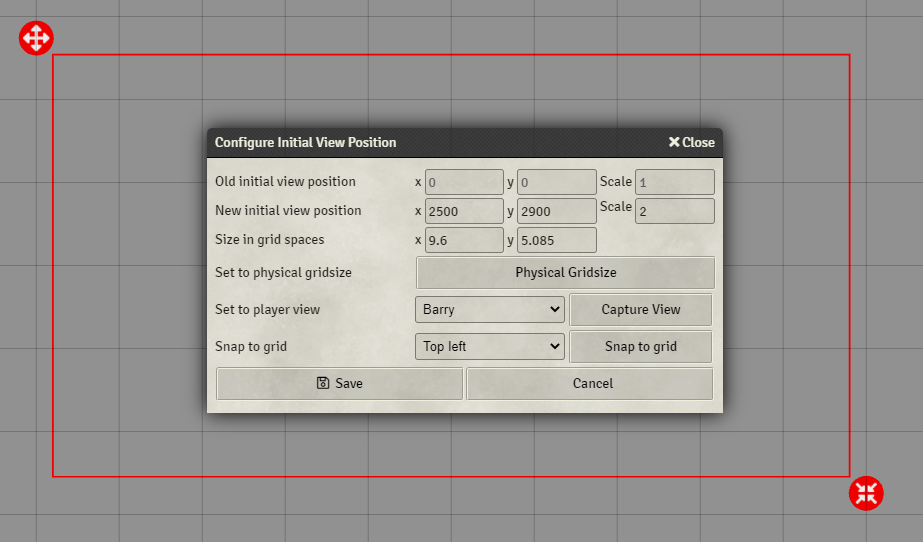Focus the grid size x field 9.6
The image size is (923, 542).
click(x=464, y=240)
